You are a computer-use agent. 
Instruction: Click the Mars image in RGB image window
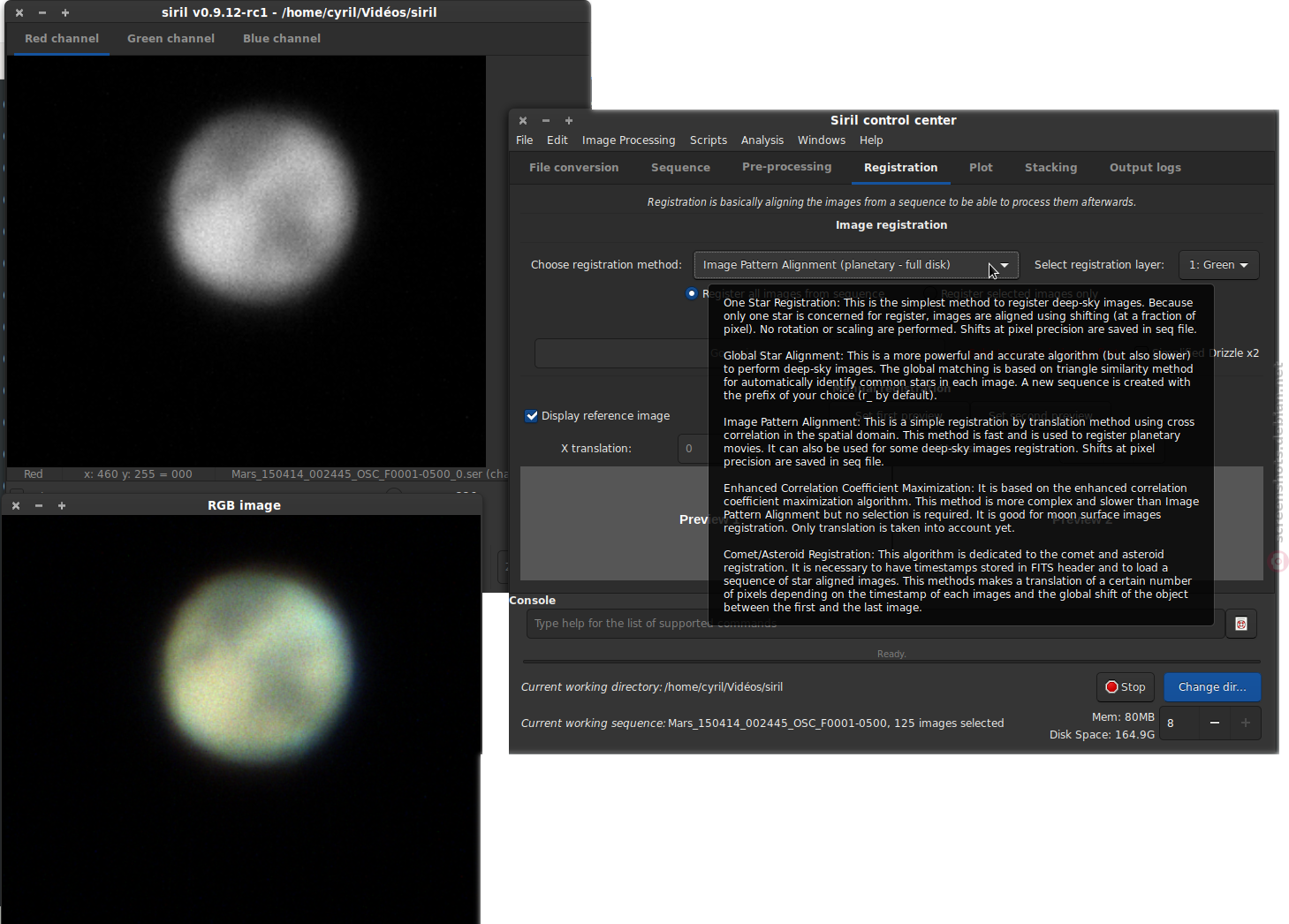pyautogui.click(x=257, y=666)
